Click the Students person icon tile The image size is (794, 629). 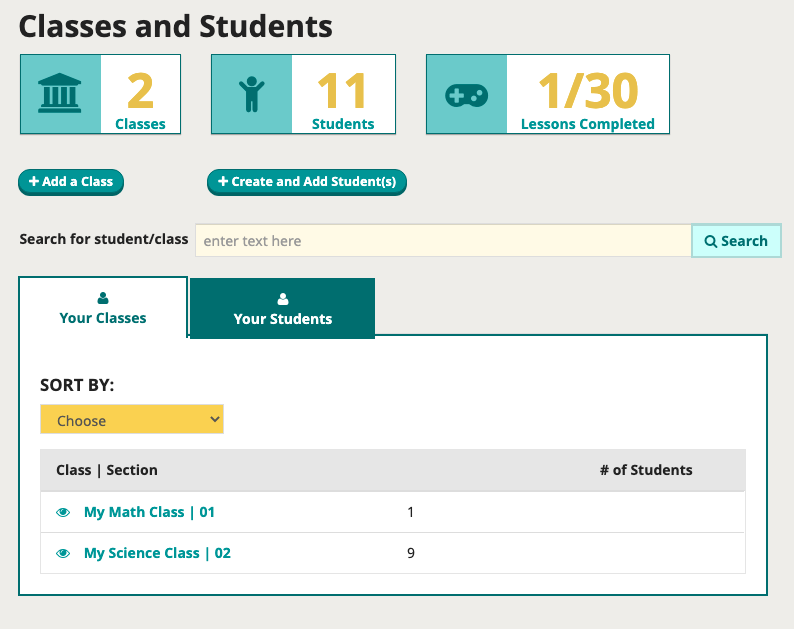pyautogui.click(x=252, y=94)
